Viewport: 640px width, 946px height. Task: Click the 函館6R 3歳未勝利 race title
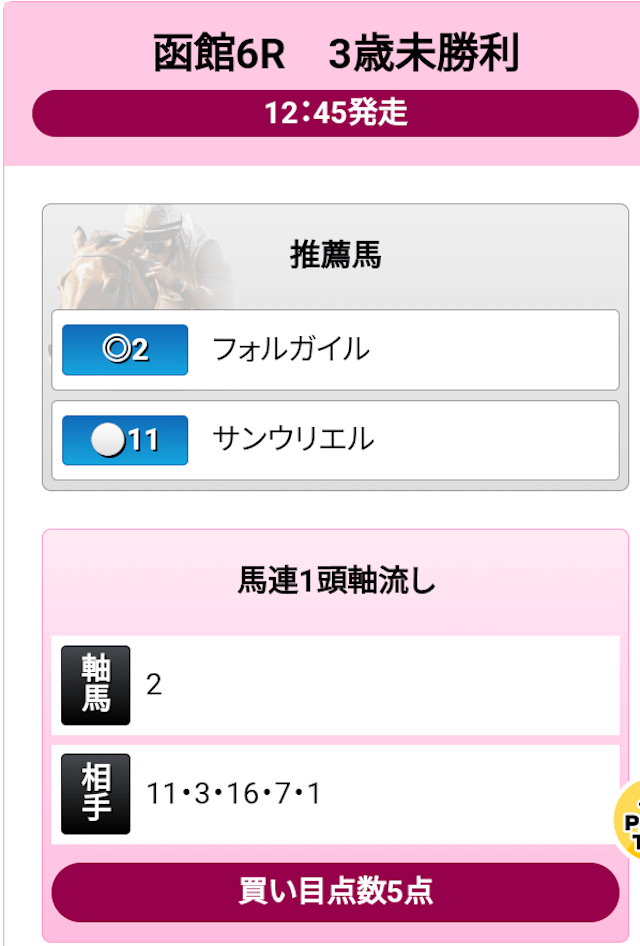(x=335, y=53)
